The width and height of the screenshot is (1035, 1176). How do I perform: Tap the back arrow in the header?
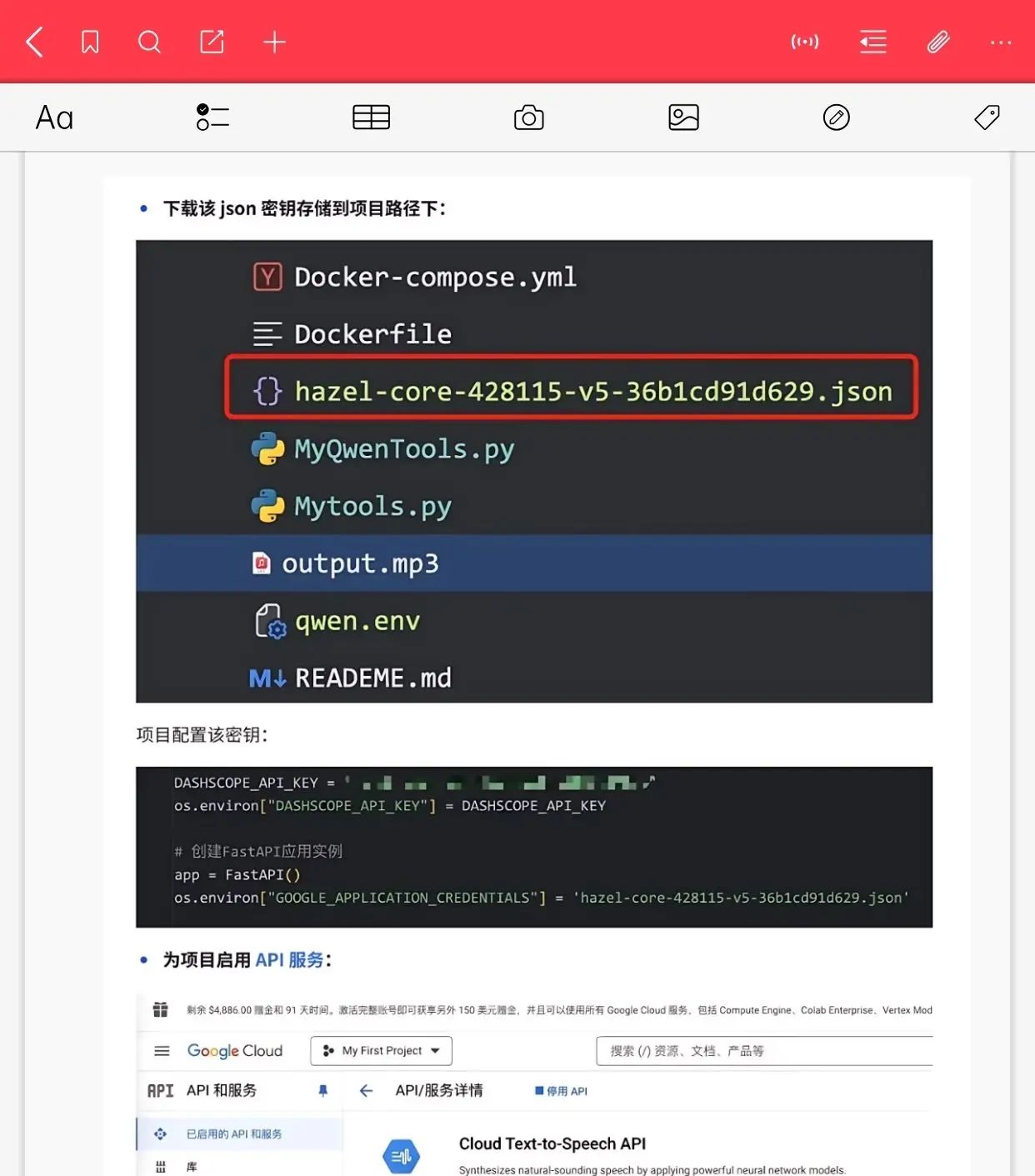click(x=34, y=42)
